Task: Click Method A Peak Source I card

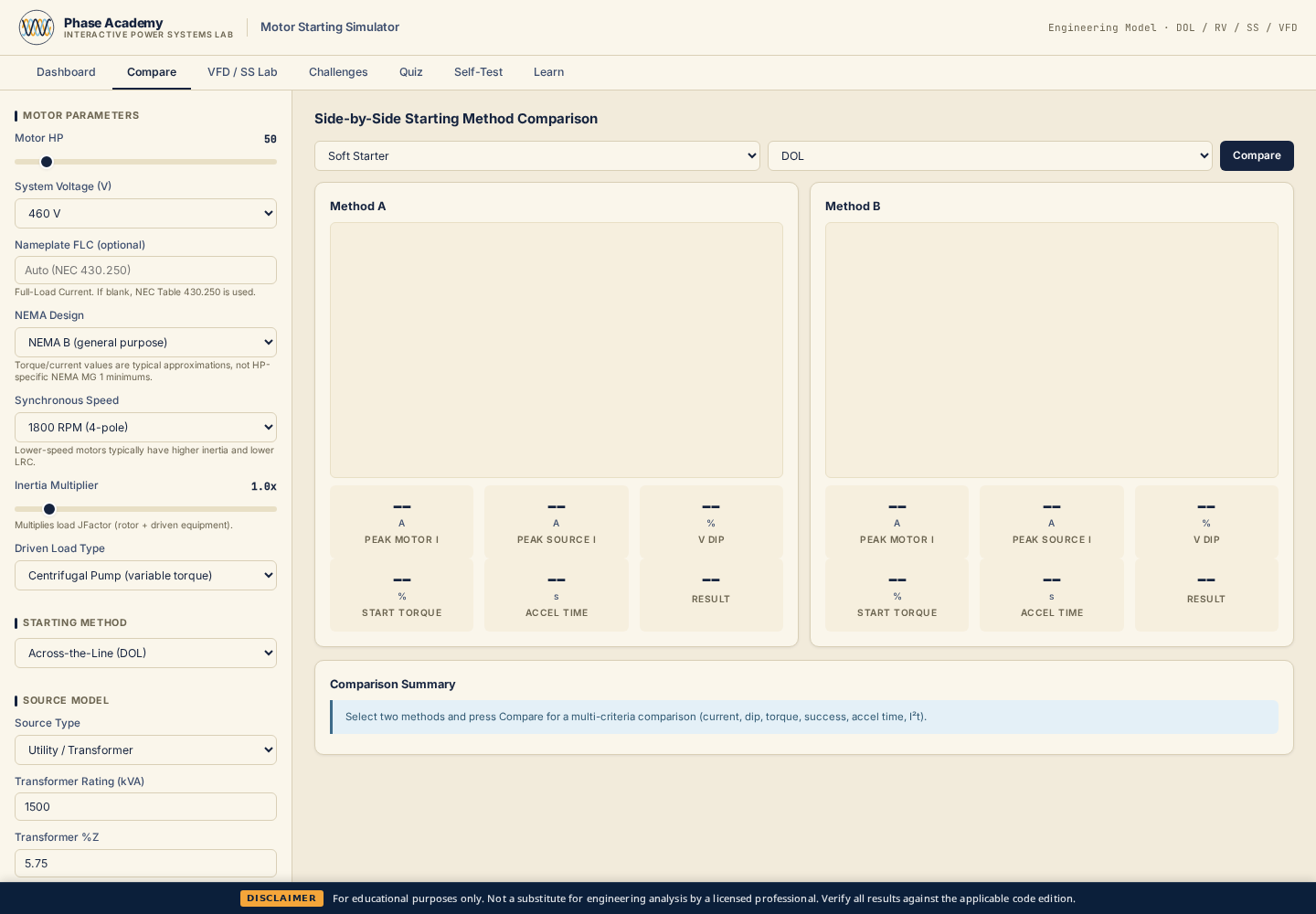Action: tap(557, 522)
